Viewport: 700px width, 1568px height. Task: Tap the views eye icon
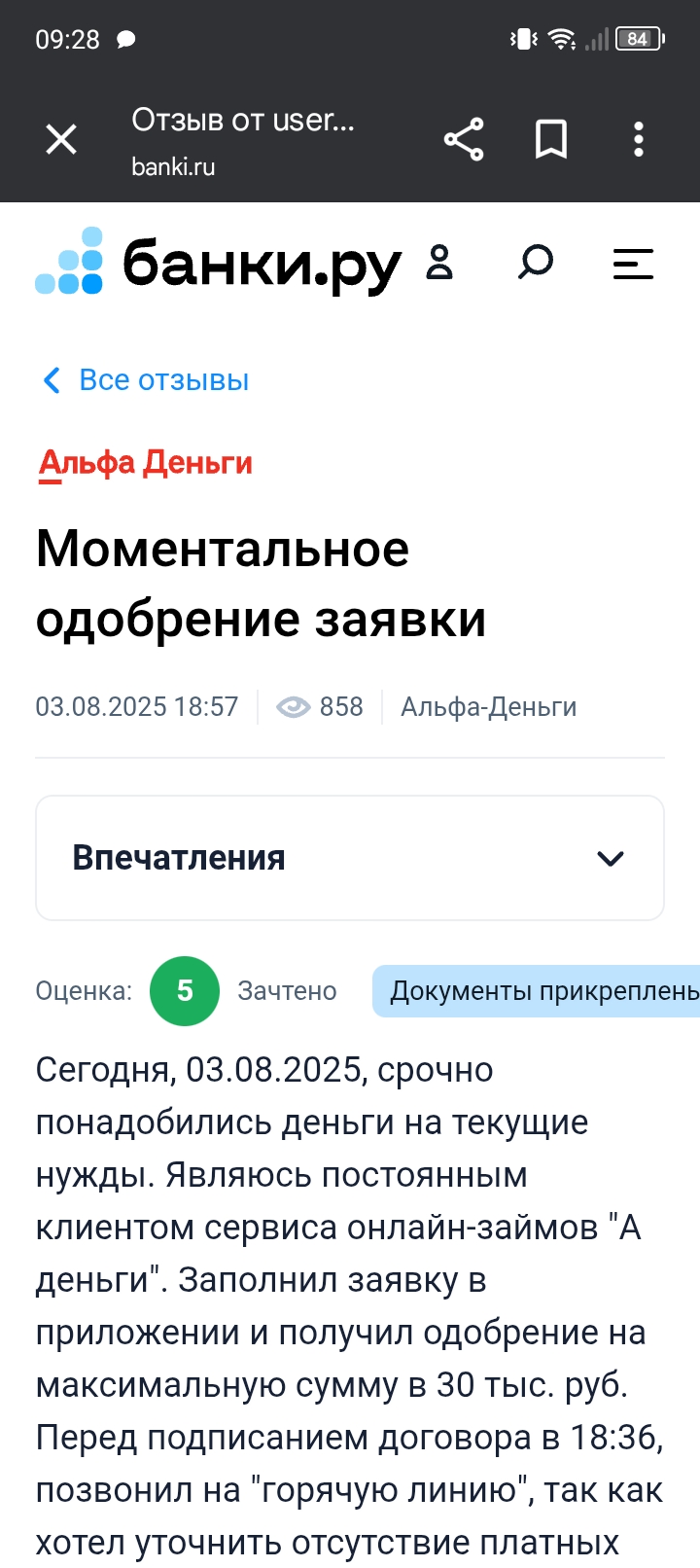click(293, 707)
